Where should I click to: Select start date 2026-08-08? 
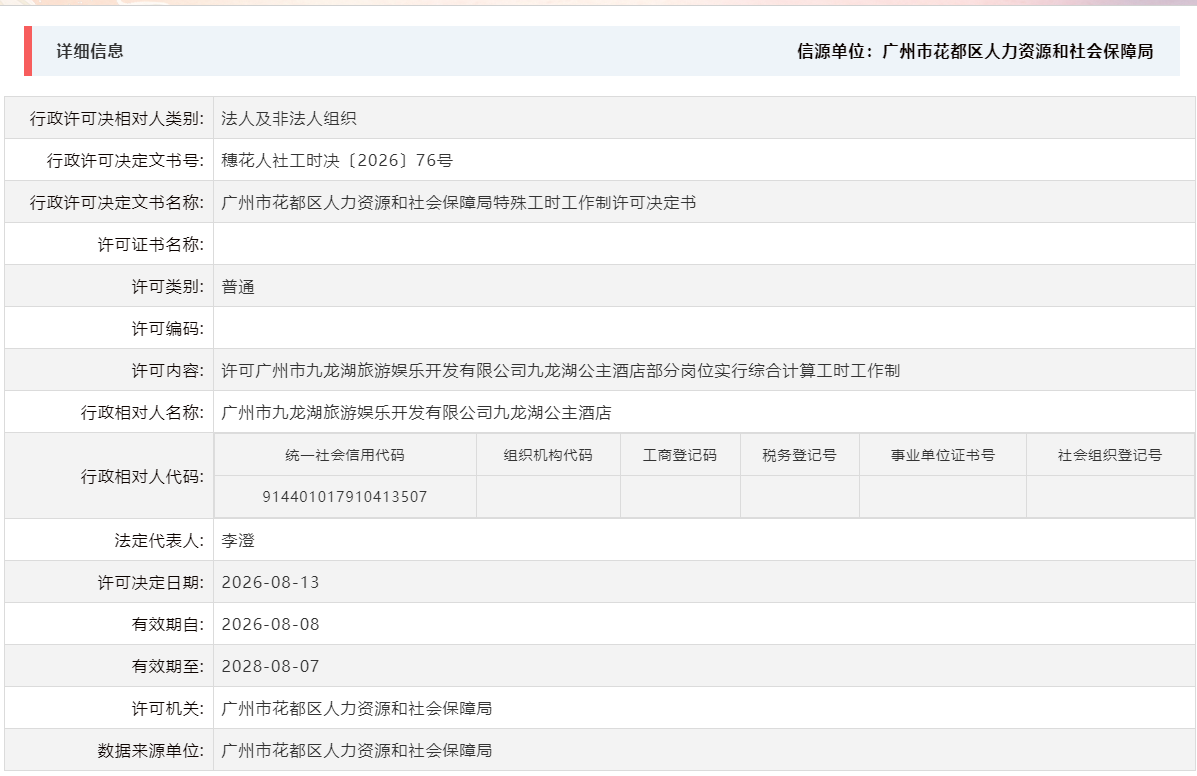click(x=270, y=624)
